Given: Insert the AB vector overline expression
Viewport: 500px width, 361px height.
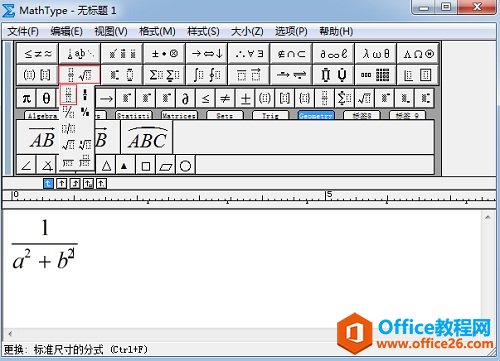Looking at the screenshot, I should click(x=42, y=137).
